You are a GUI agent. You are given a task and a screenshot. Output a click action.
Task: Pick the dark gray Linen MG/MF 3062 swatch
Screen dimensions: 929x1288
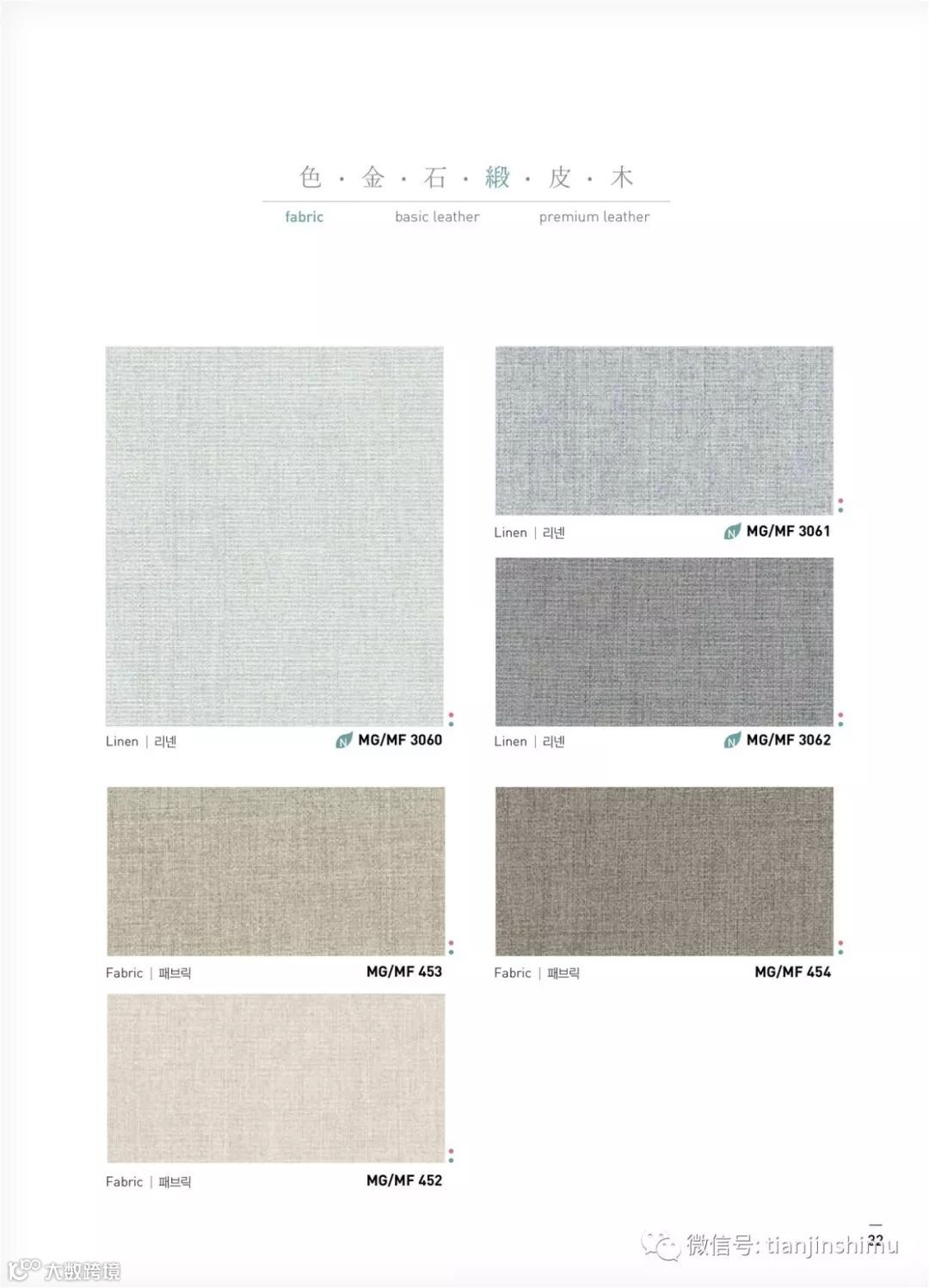click(x=664, y=642)
